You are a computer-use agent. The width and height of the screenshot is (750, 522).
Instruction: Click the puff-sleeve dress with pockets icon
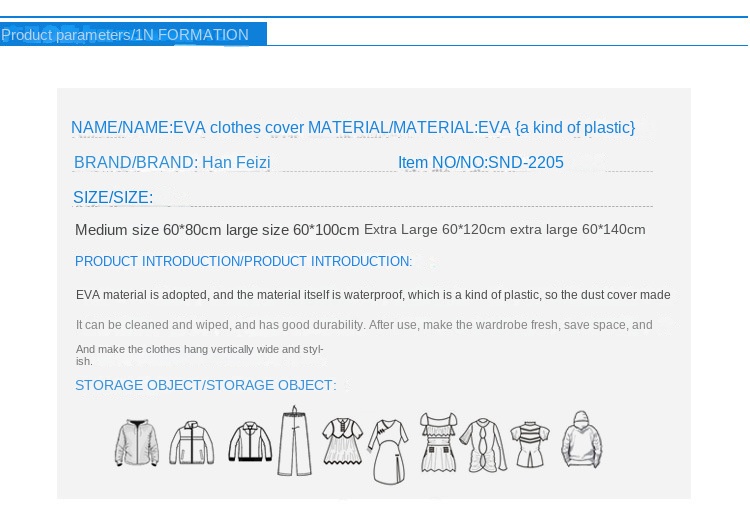pos(437,443)
